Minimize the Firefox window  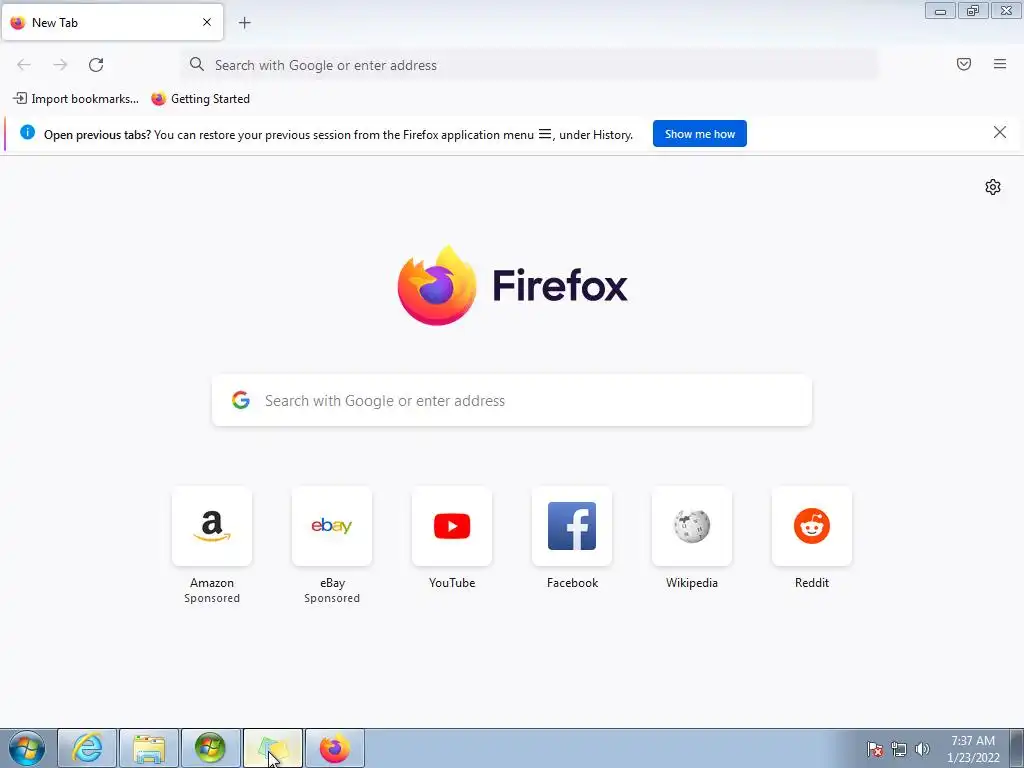[940, 10]
